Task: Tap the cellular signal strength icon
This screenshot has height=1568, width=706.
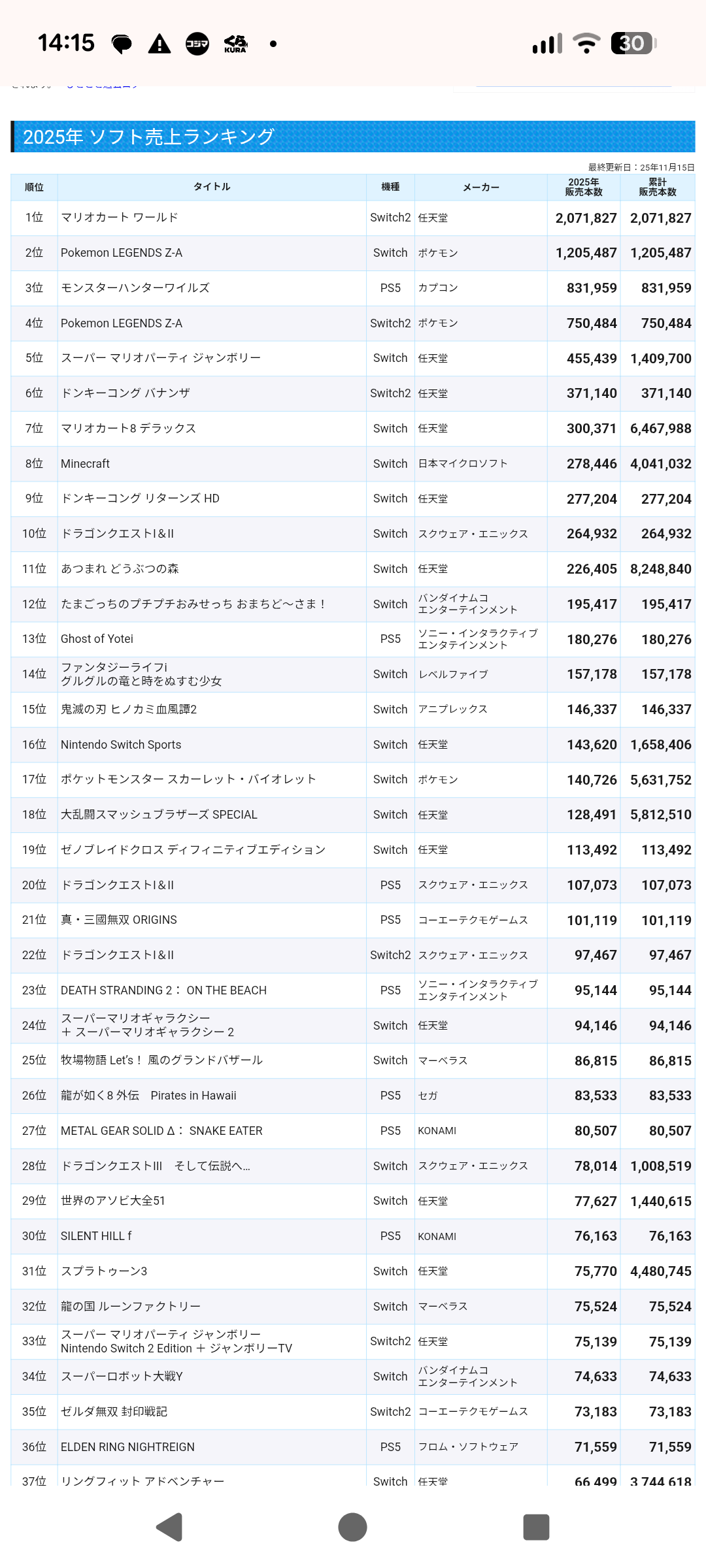Action: [547, 43]
